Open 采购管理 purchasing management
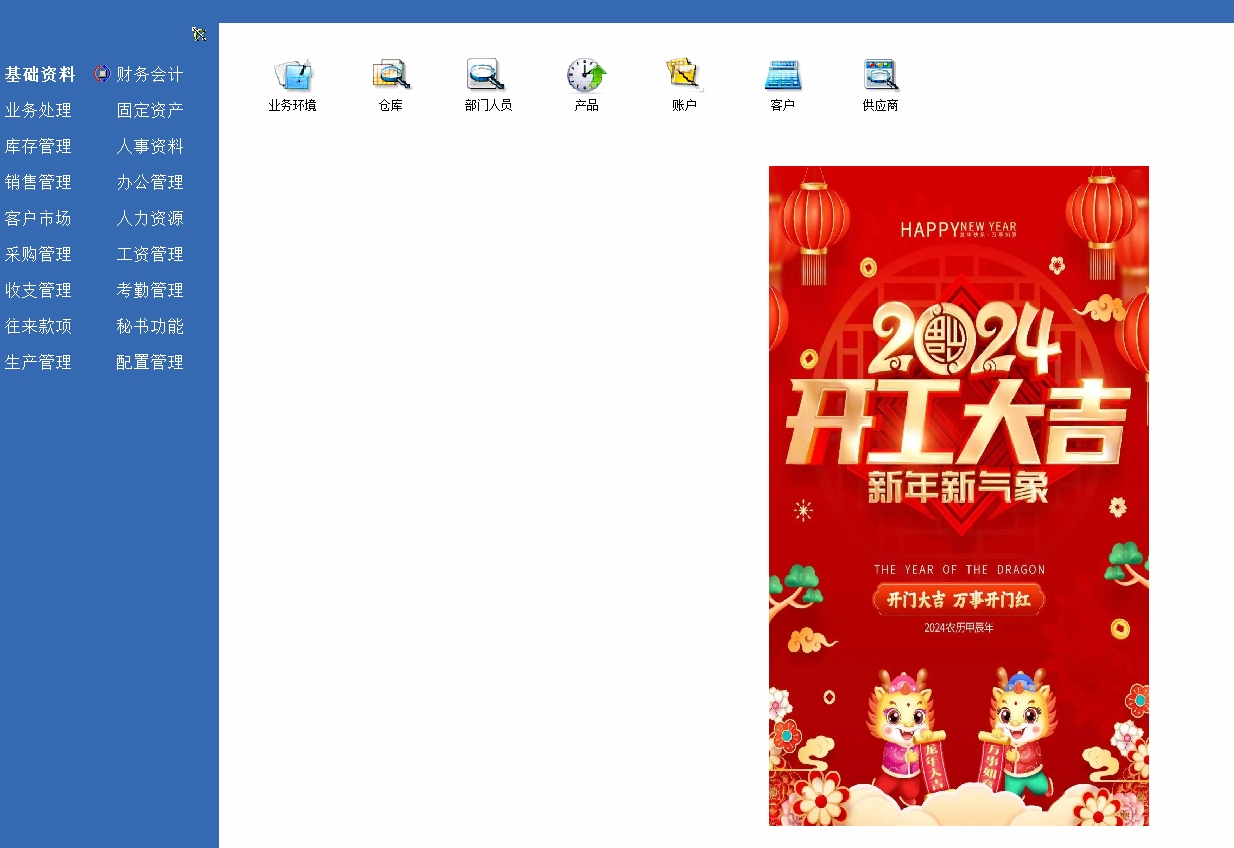 coord(38,255)
